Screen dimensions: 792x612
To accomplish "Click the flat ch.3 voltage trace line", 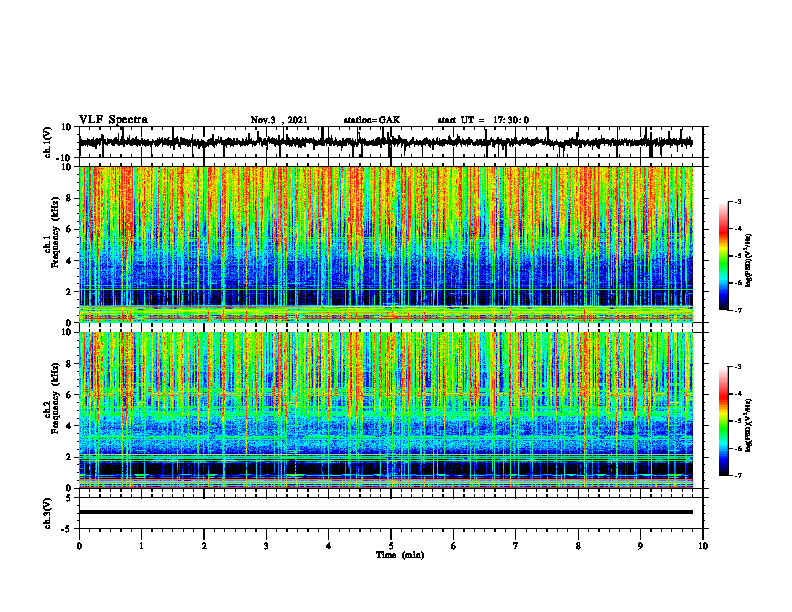I will [x=386, y=512].
